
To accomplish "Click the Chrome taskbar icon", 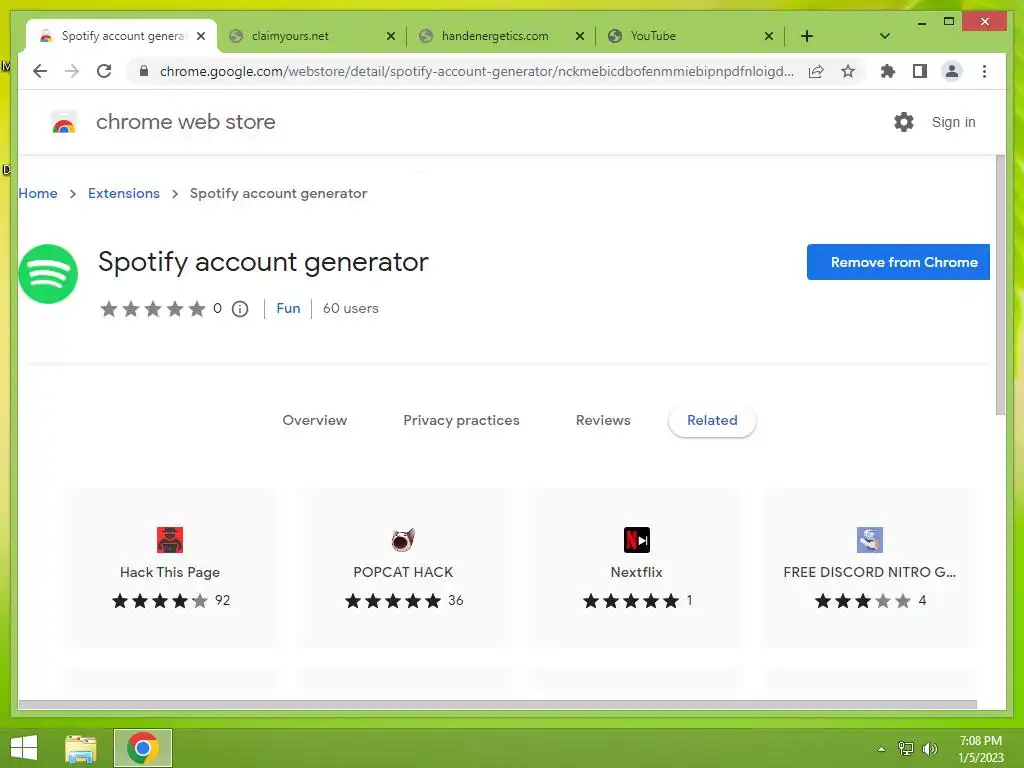I will click(143, 748).
